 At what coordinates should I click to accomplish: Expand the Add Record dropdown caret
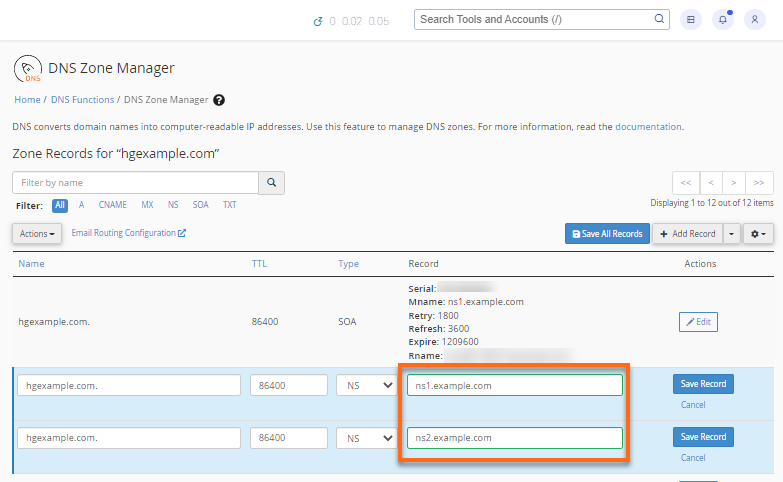(x=732, y=234)
